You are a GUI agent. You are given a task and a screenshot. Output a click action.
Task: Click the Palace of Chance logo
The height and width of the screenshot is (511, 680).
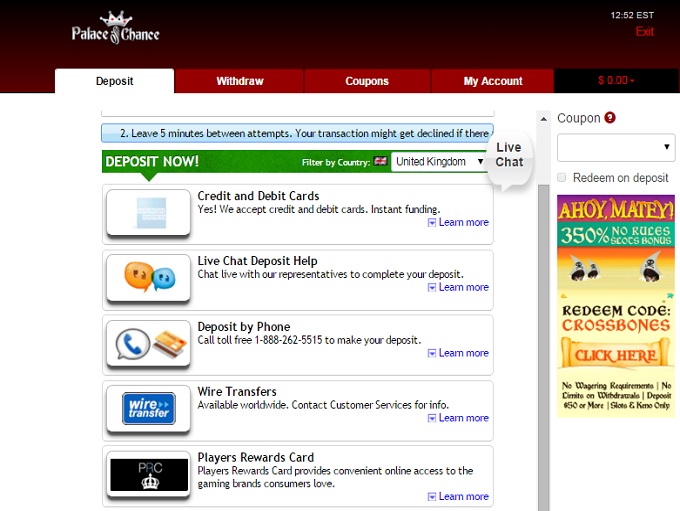(x=115, y=28)
